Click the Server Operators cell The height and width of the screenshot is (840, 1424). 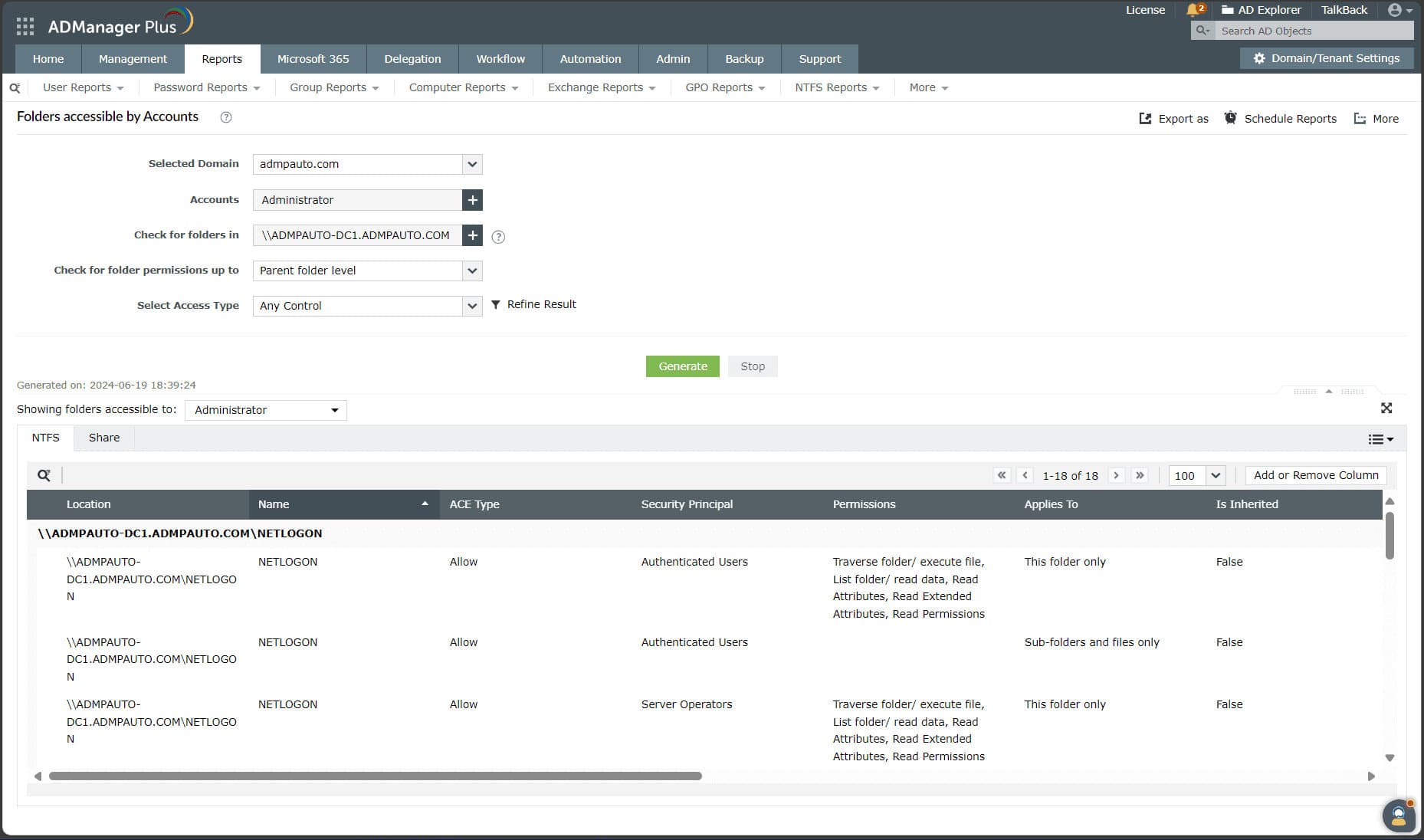(x=687, y=704)
